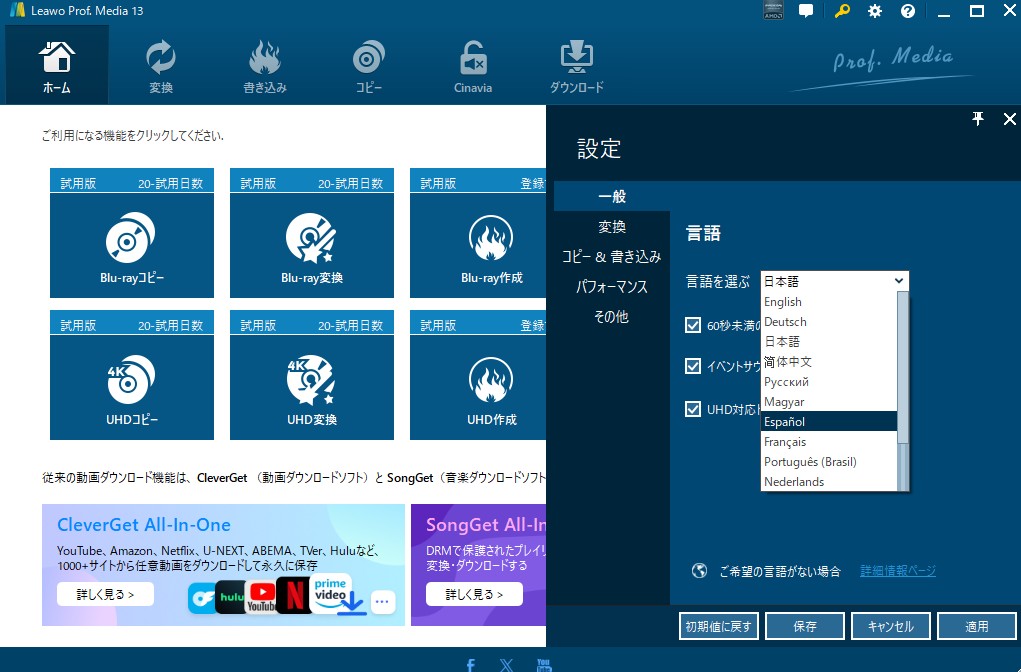Select the 一般 settings category
The image size is (1021, 672).
tap(612, 196)
